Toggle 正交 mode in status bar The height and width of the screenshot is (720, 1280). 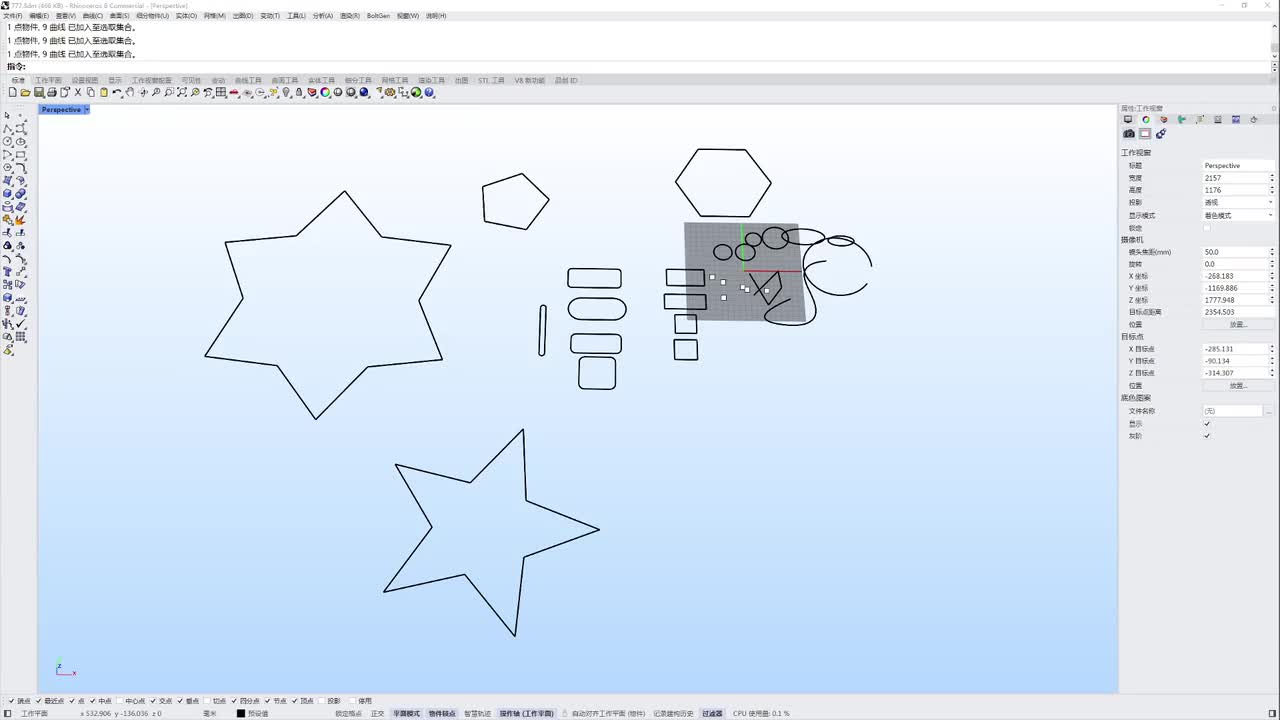point(377,713)
